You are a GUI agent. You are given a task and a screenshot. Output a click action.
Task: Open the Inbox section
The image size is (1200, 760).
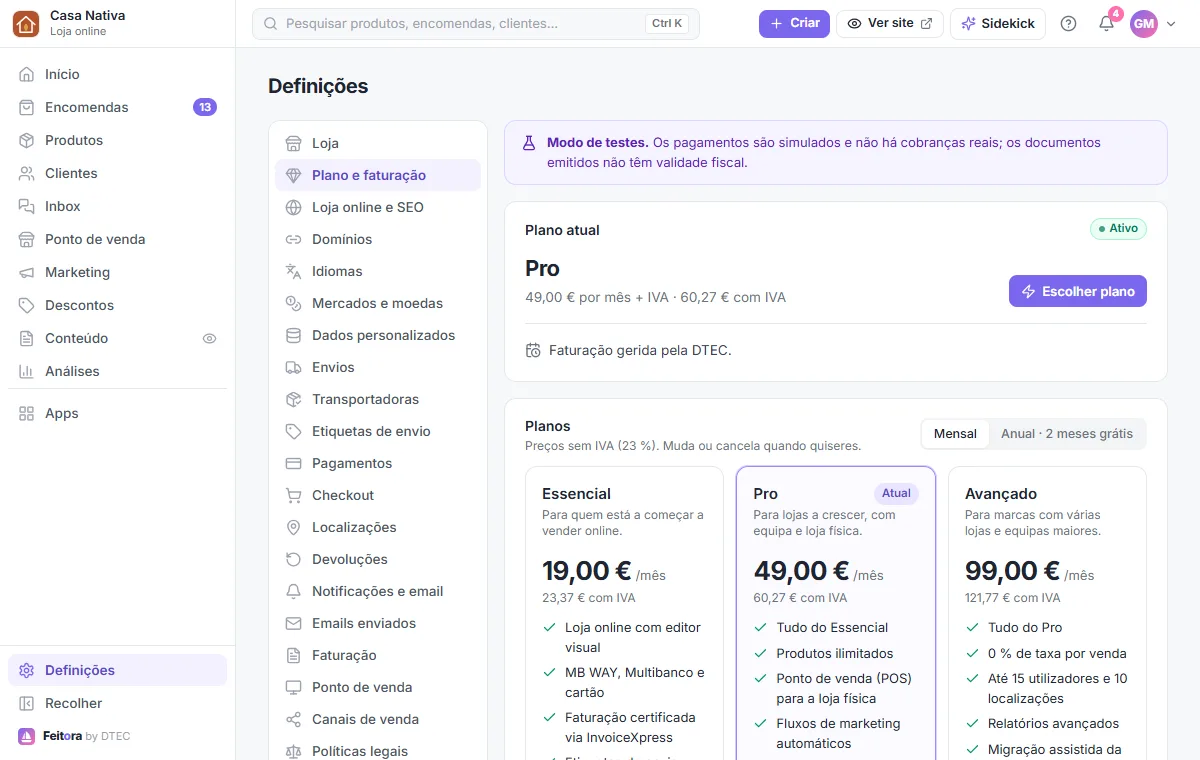(x=117, y=206)
